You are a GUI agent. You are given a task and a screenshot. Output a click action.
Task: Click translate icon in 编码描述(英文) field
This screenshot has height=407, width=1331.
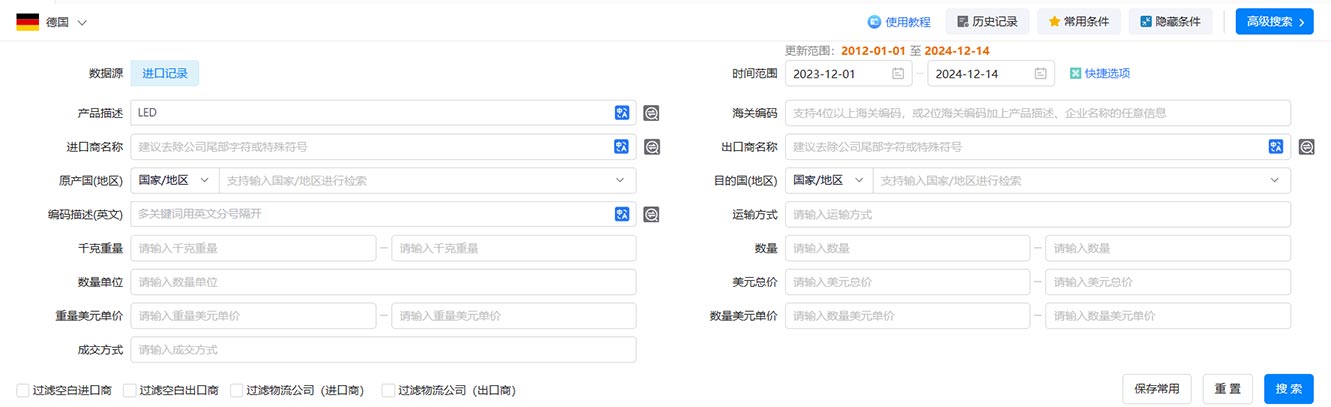[622, 214]
